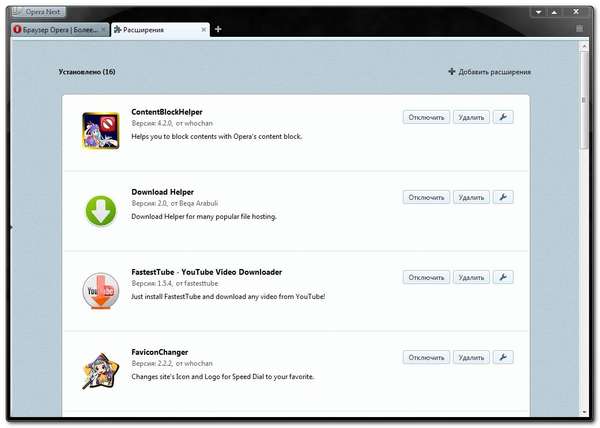Disable ContentBlockHelper with Отключить button
The image size is (600, 428).
[425, 117]
